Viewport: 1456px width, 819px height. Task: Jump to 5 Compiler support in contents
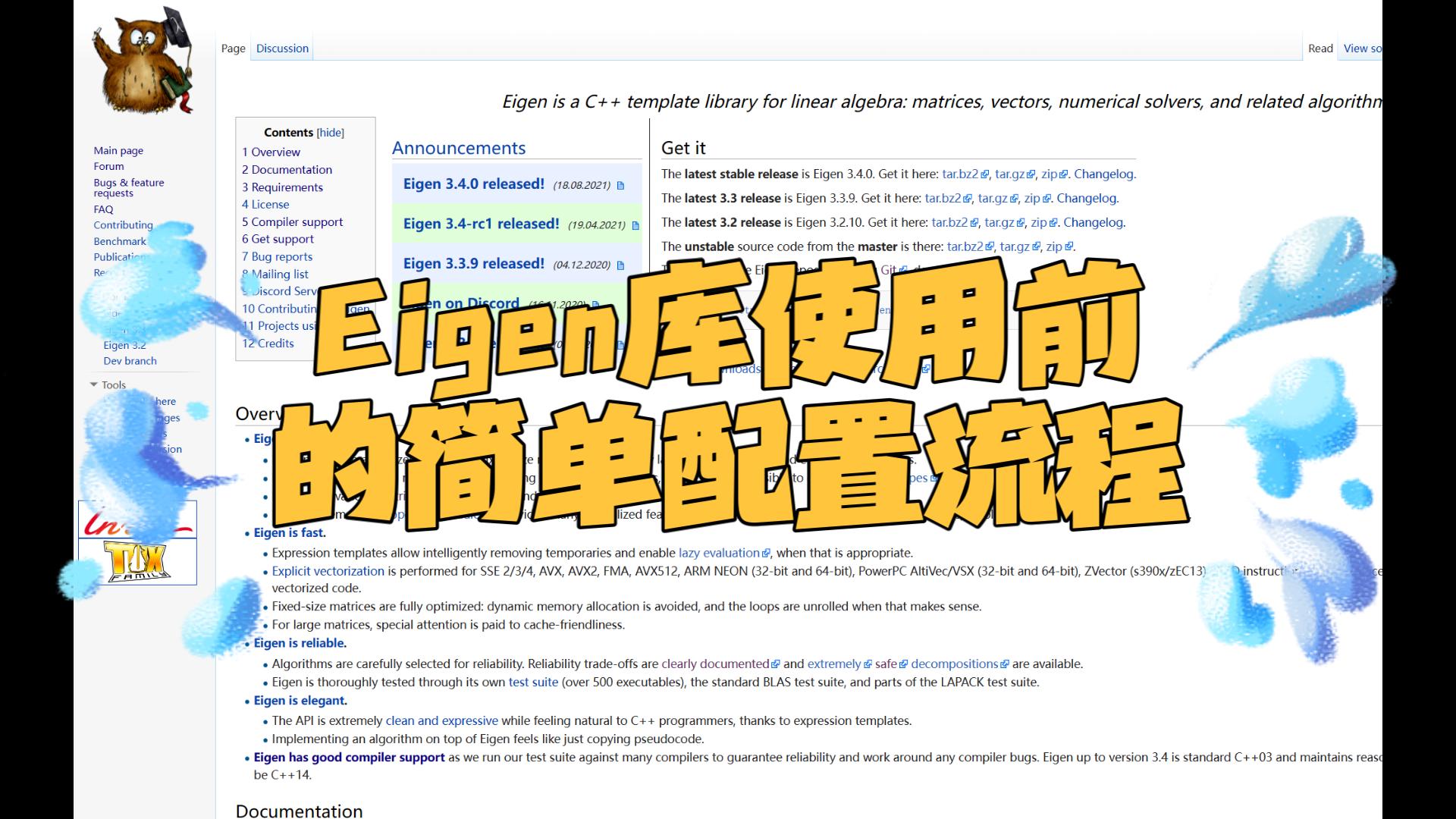[x=292, y=222]
